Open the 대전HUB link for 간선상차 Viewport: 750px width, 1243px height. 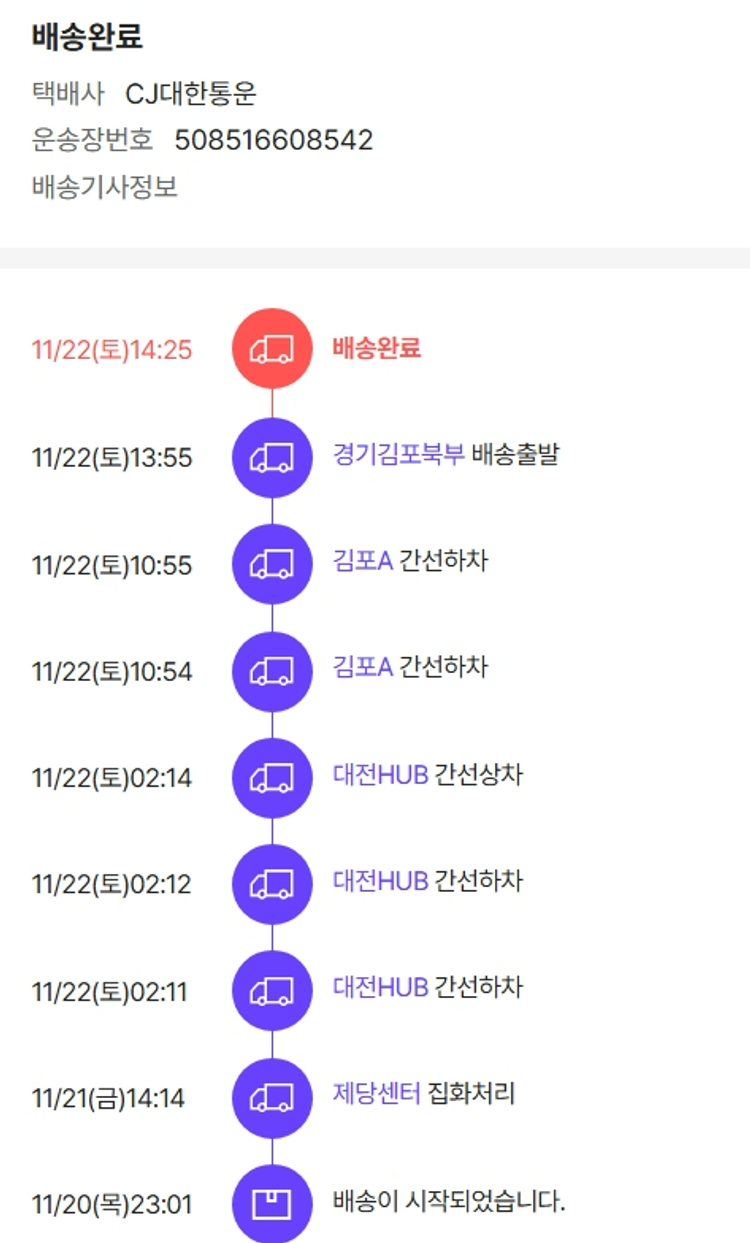380,774
